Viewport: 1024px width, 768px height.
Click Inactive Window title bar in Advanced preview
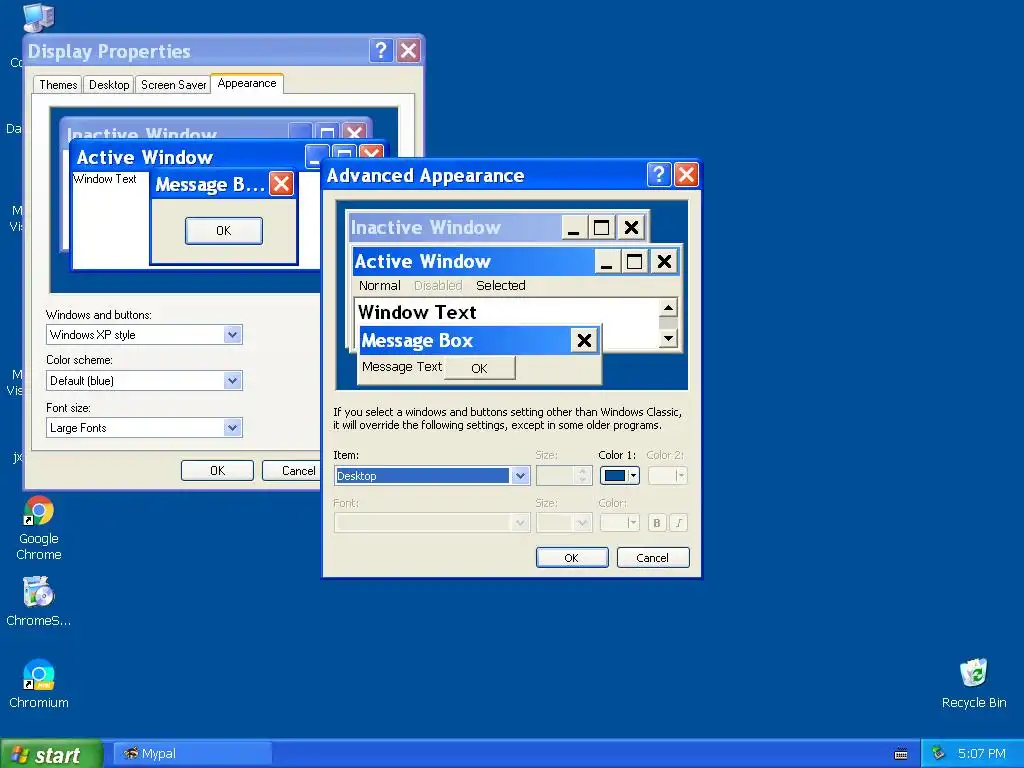pos(455,227)
